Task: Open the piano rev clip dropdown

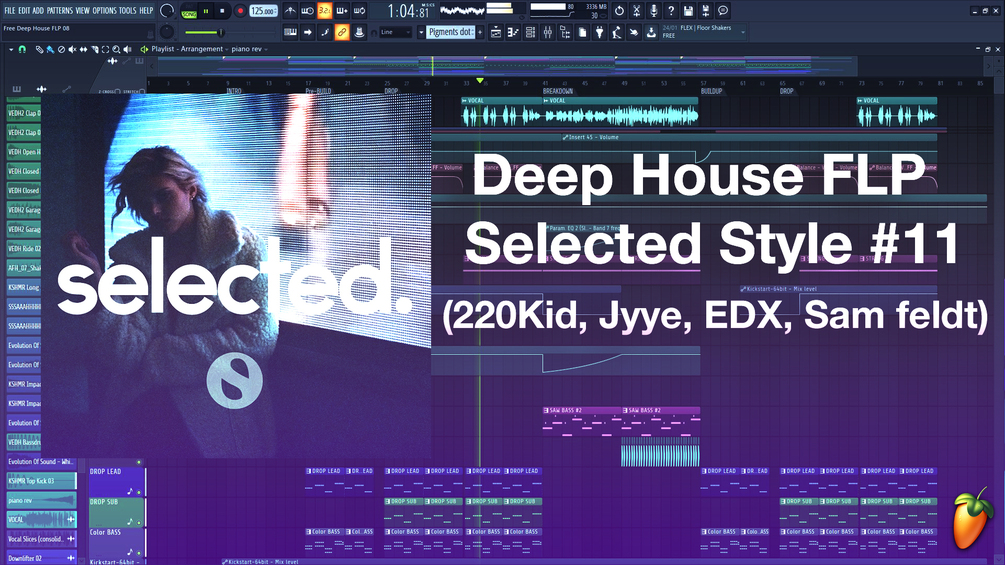Action: 250,49
